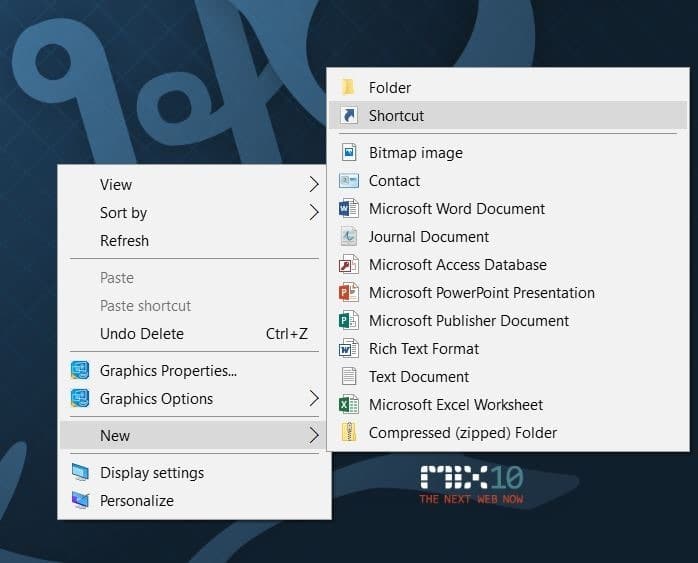698x563 pixels.
Task: Select the Graphics Options text
Action: (156, 399)
